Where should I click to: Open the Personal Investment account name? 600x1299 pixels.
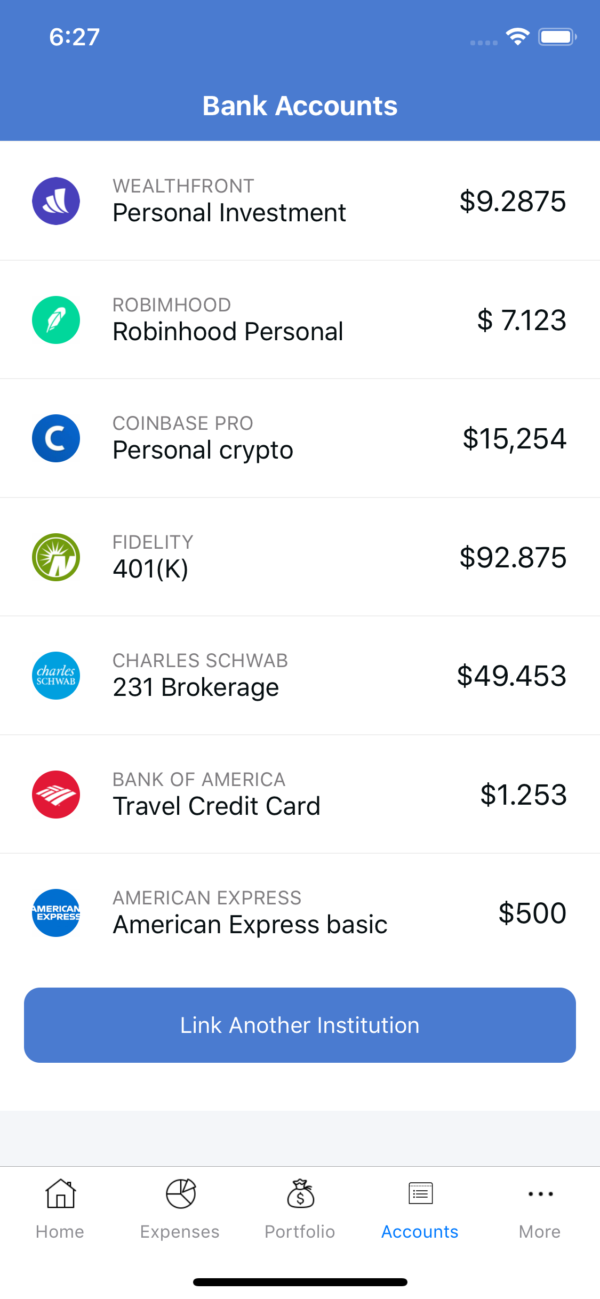pyautogui.click(x=229, y=213)
